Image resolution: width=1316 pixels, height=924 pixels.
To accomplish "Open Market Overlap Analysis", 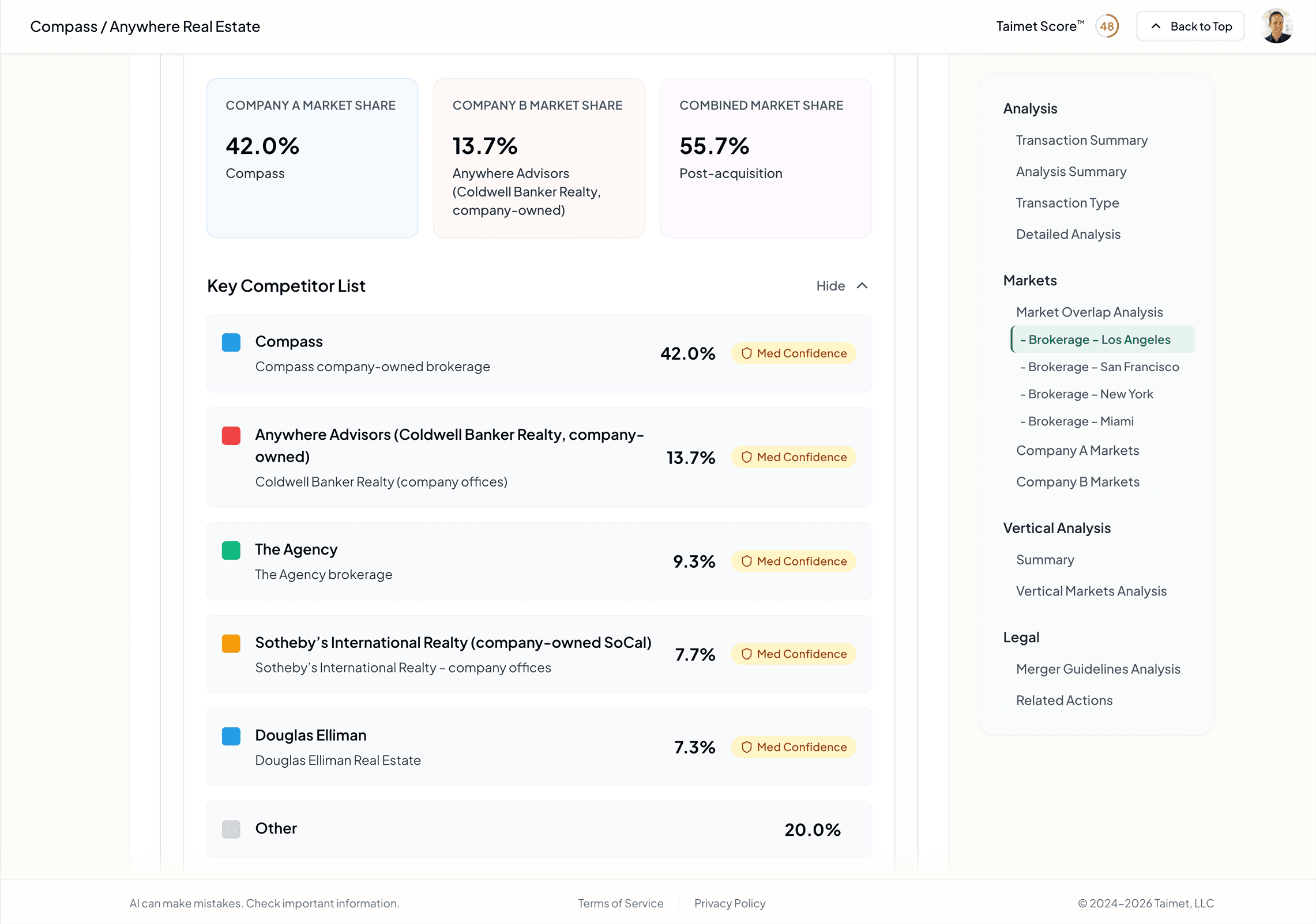I will point(1089,312).
